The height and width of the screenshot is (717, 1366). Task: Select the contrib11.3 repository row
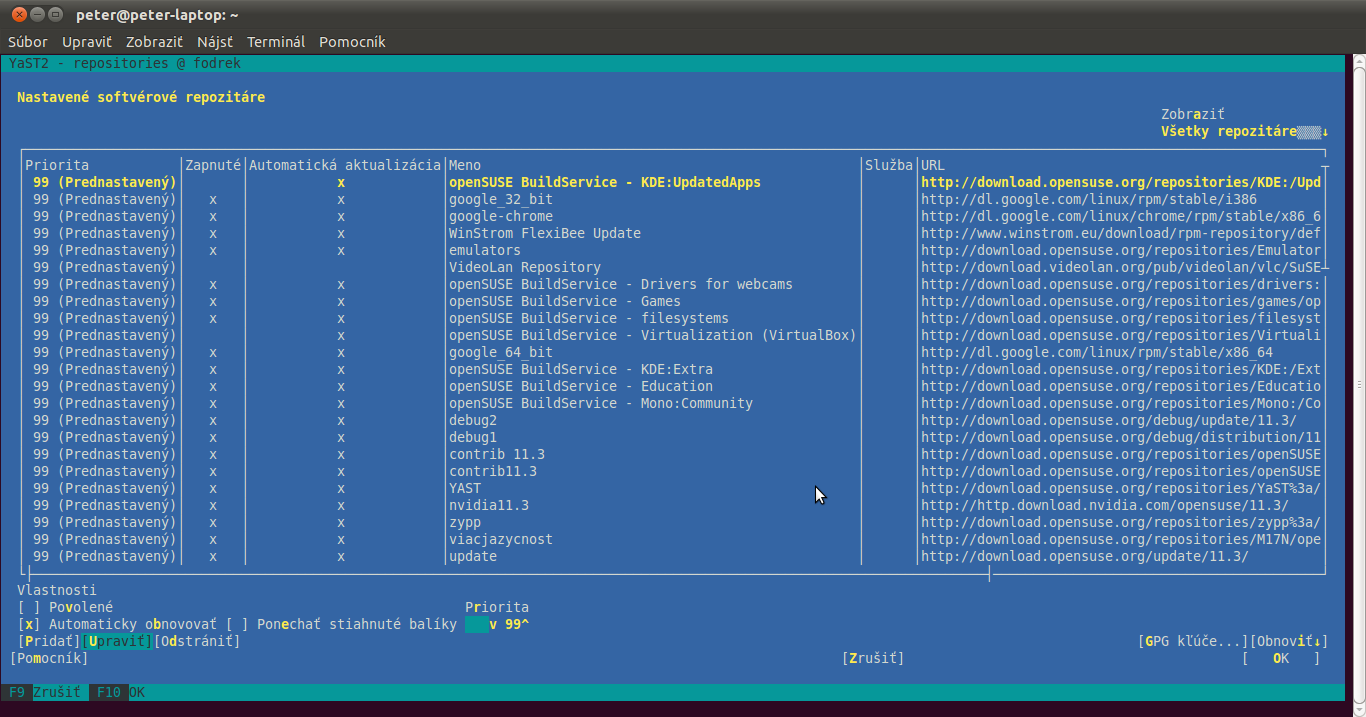(673, 471)
